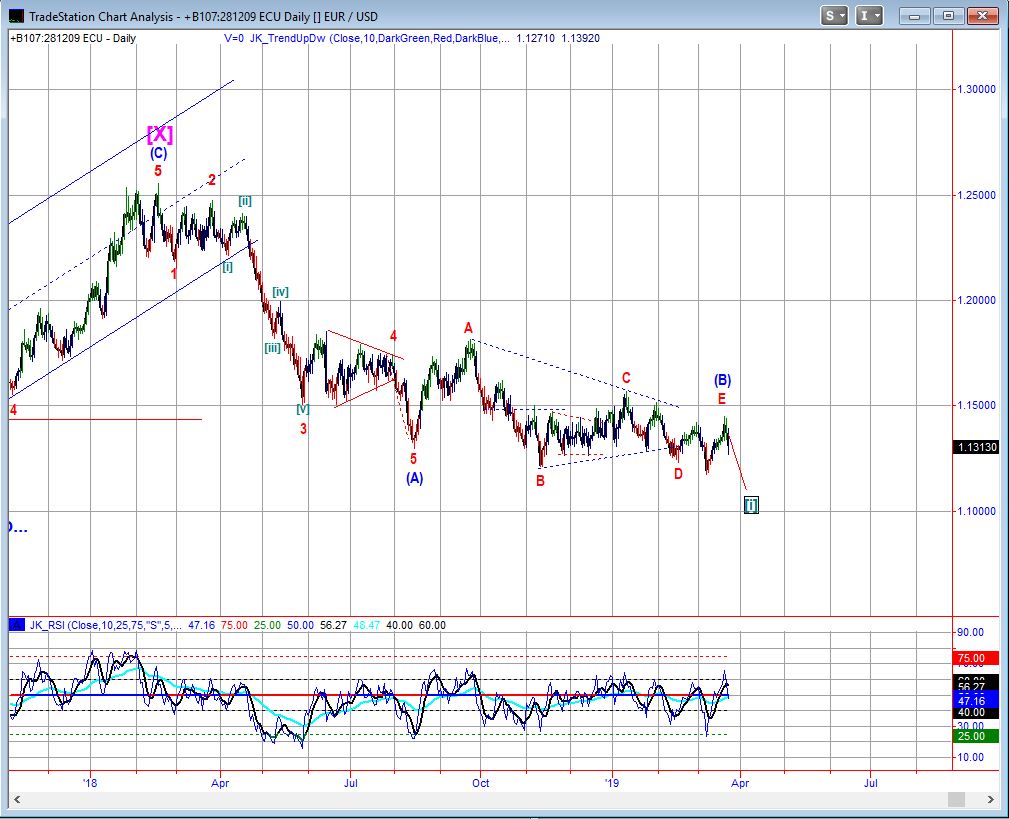Select the red D triangle label

coord(678,474)
